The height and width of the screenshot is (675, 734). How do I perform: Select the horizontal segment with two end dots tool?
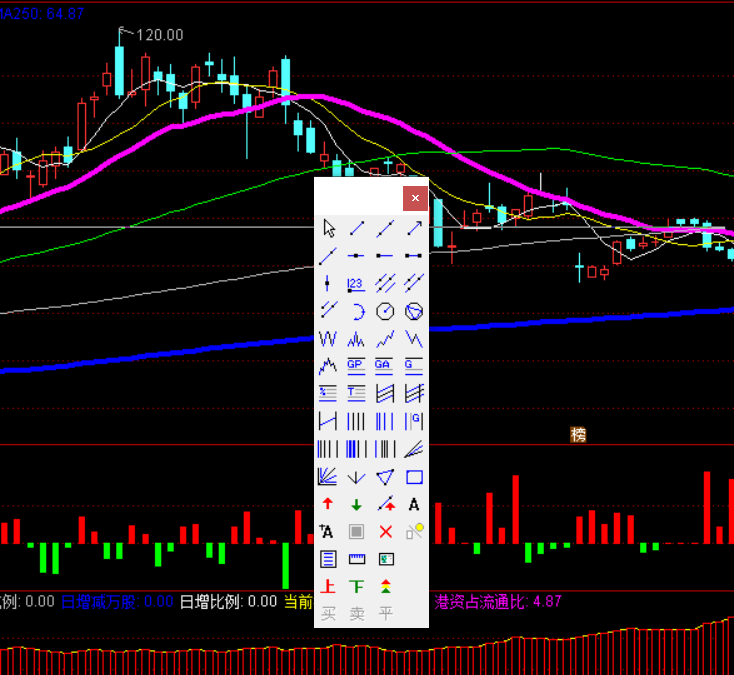(414, 256)
